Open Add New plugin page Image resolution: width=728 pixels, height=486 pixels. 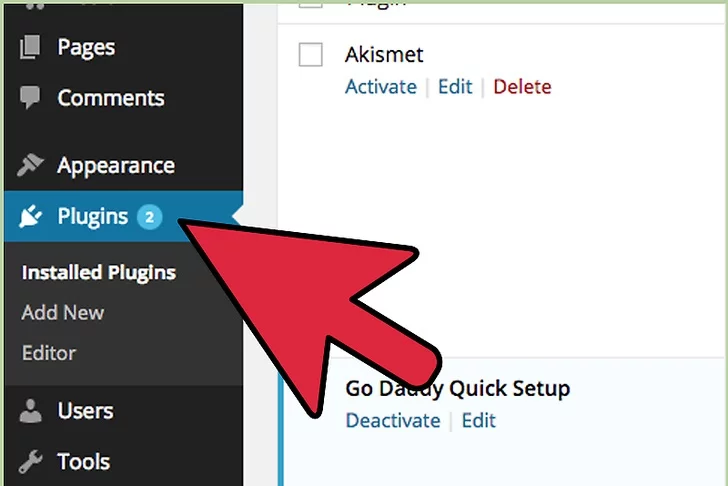point(63,312)
